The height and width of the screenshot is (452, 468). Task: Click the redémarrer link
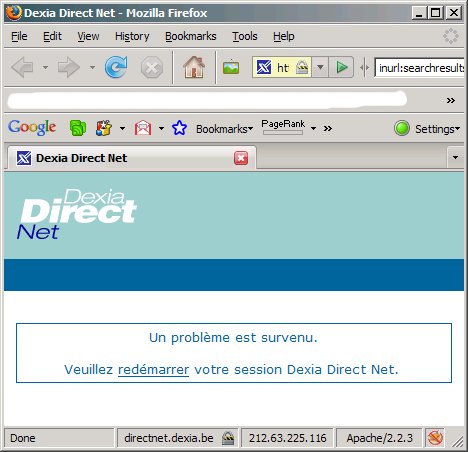153,370
